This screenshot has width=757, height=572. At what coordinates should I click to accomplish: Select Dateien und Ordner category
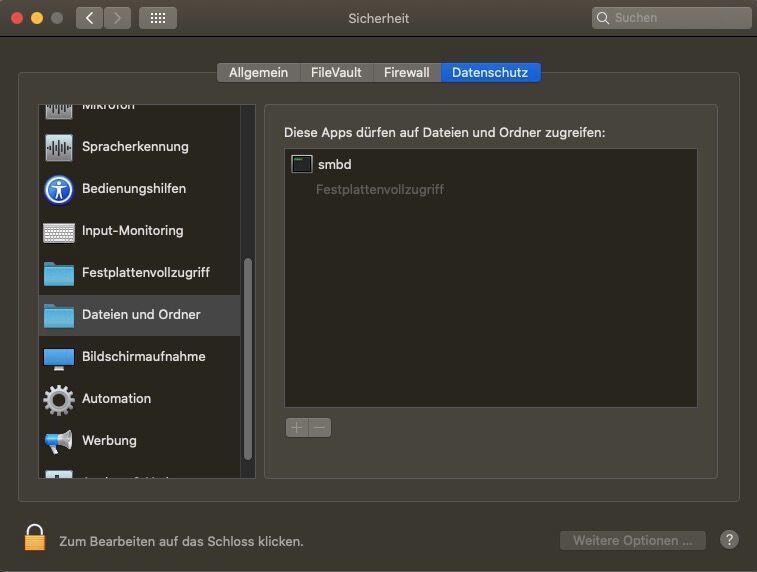pyautogui.click(x=140, y=315)
